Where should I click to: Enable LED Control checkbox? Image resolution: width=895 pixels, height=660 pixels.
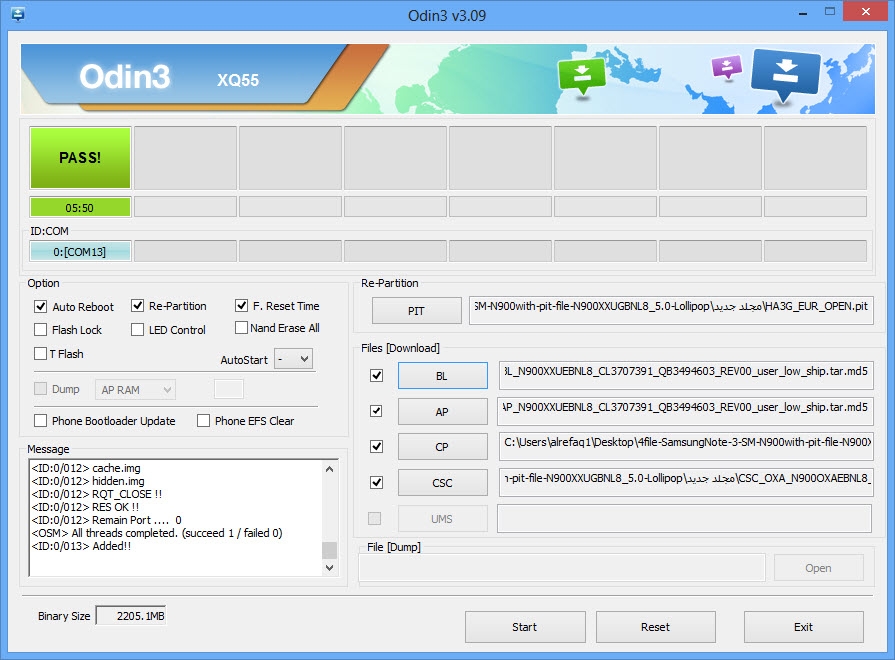click(x=138, y=329)
